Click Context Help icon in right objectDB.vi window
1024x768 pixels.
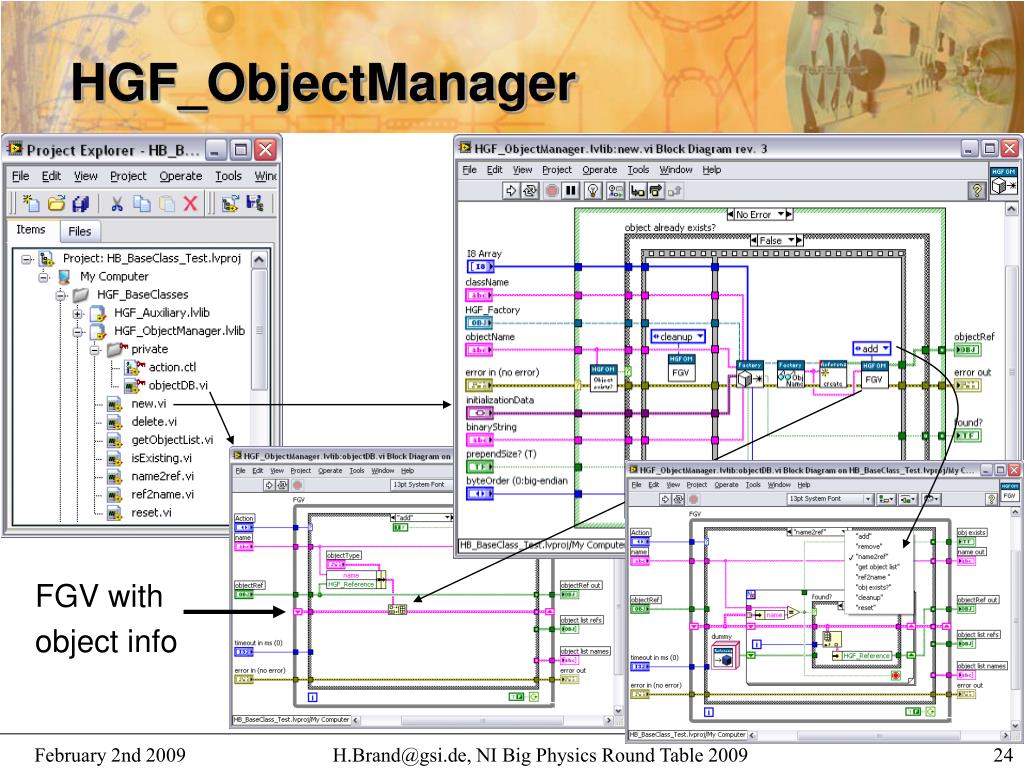[991, 499]
